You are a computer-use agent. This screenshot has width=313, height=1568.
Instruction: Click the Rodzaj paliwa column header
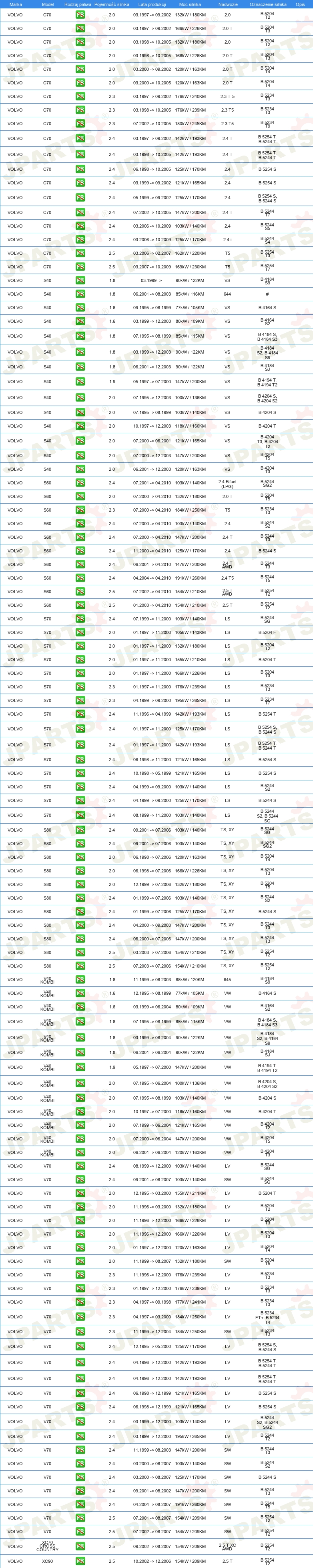[78, 4]
